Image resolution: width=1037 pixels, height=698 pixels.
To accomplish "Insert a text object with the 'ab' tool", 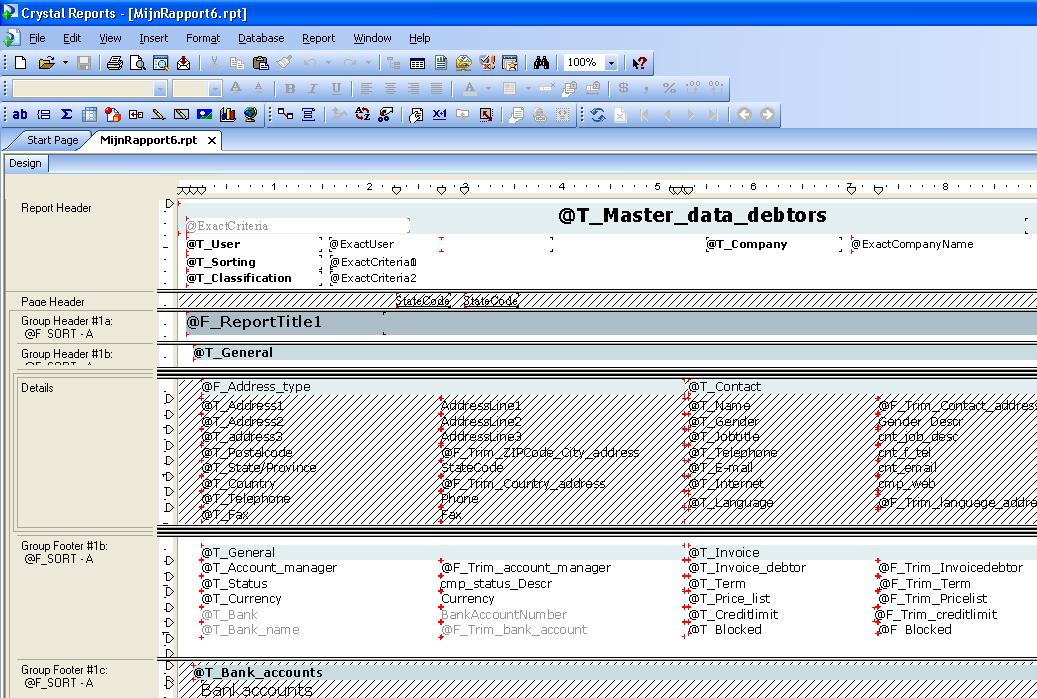I will (x=20, y=115).
